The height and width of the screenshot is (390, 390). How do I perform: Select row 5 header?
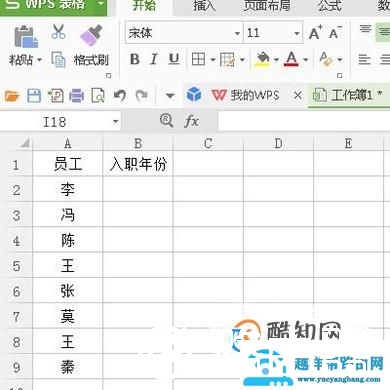coord(16,266)
